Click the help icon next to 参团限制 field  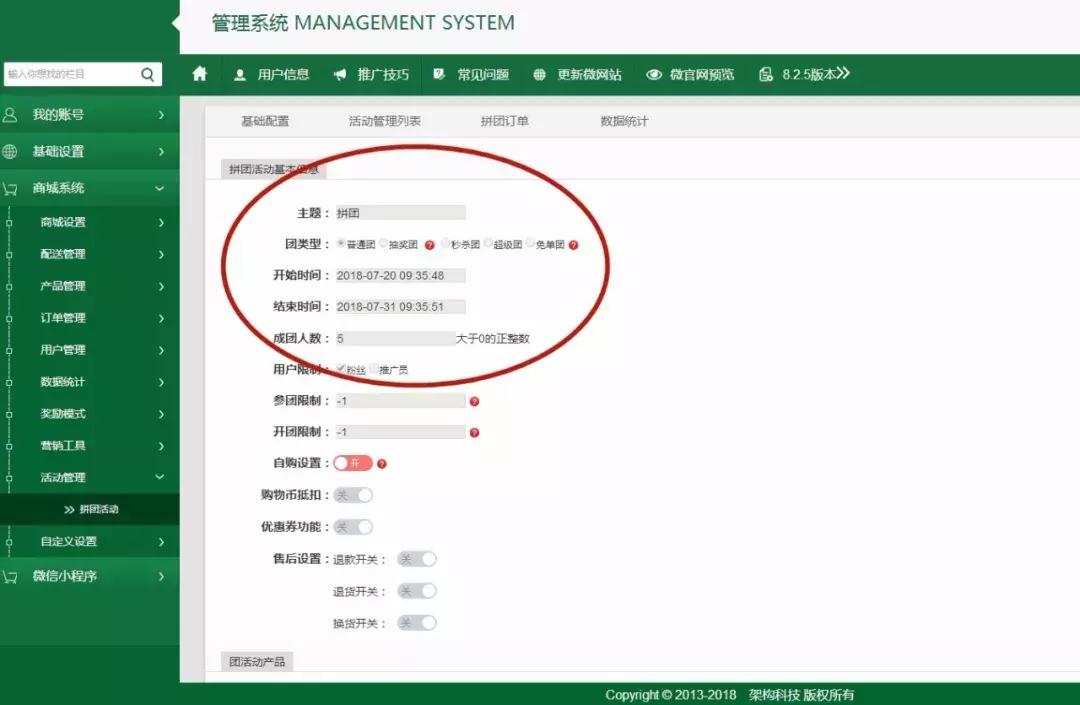pos(474,400)
